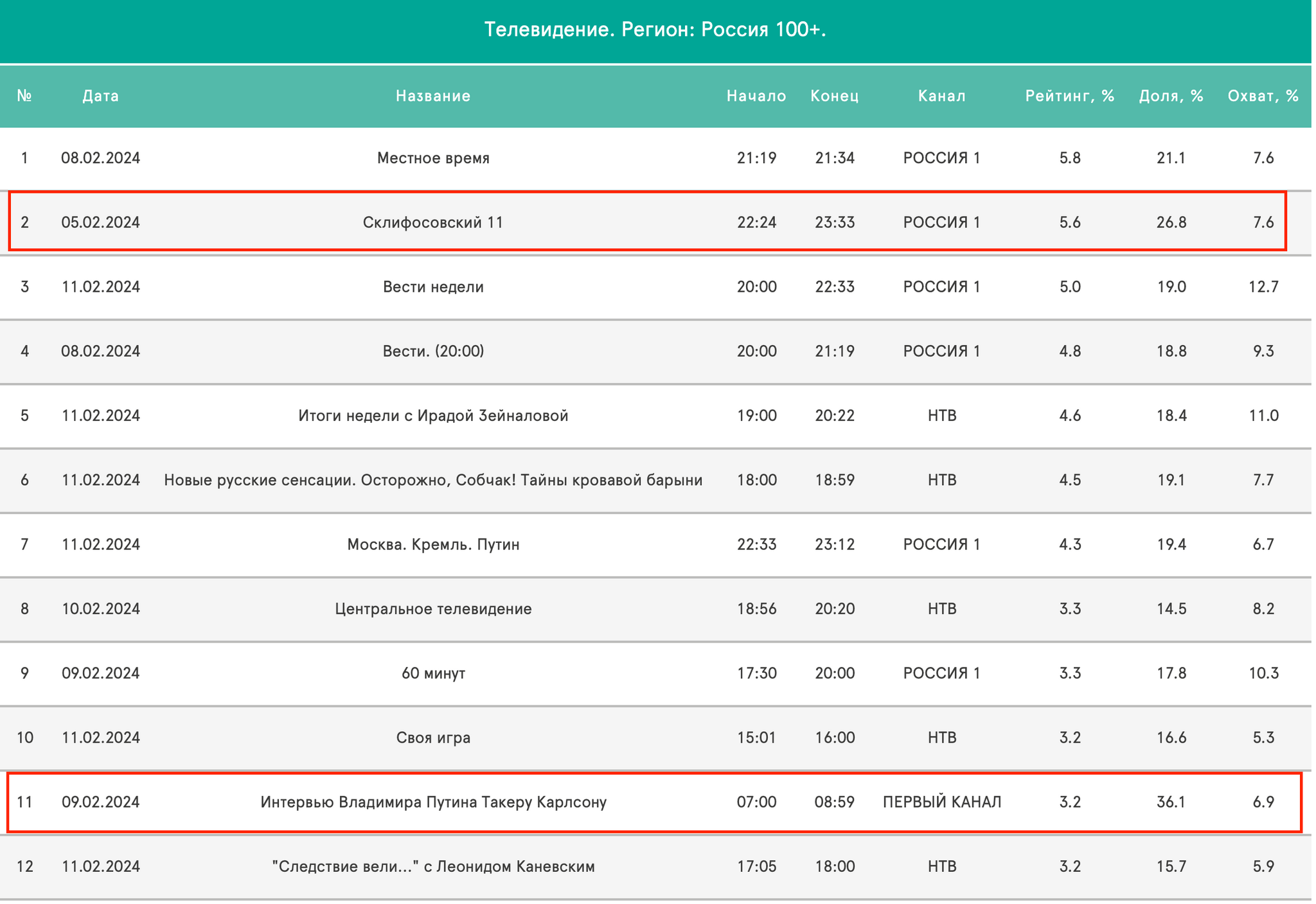Click reach value 10.3

point(1263,673)
